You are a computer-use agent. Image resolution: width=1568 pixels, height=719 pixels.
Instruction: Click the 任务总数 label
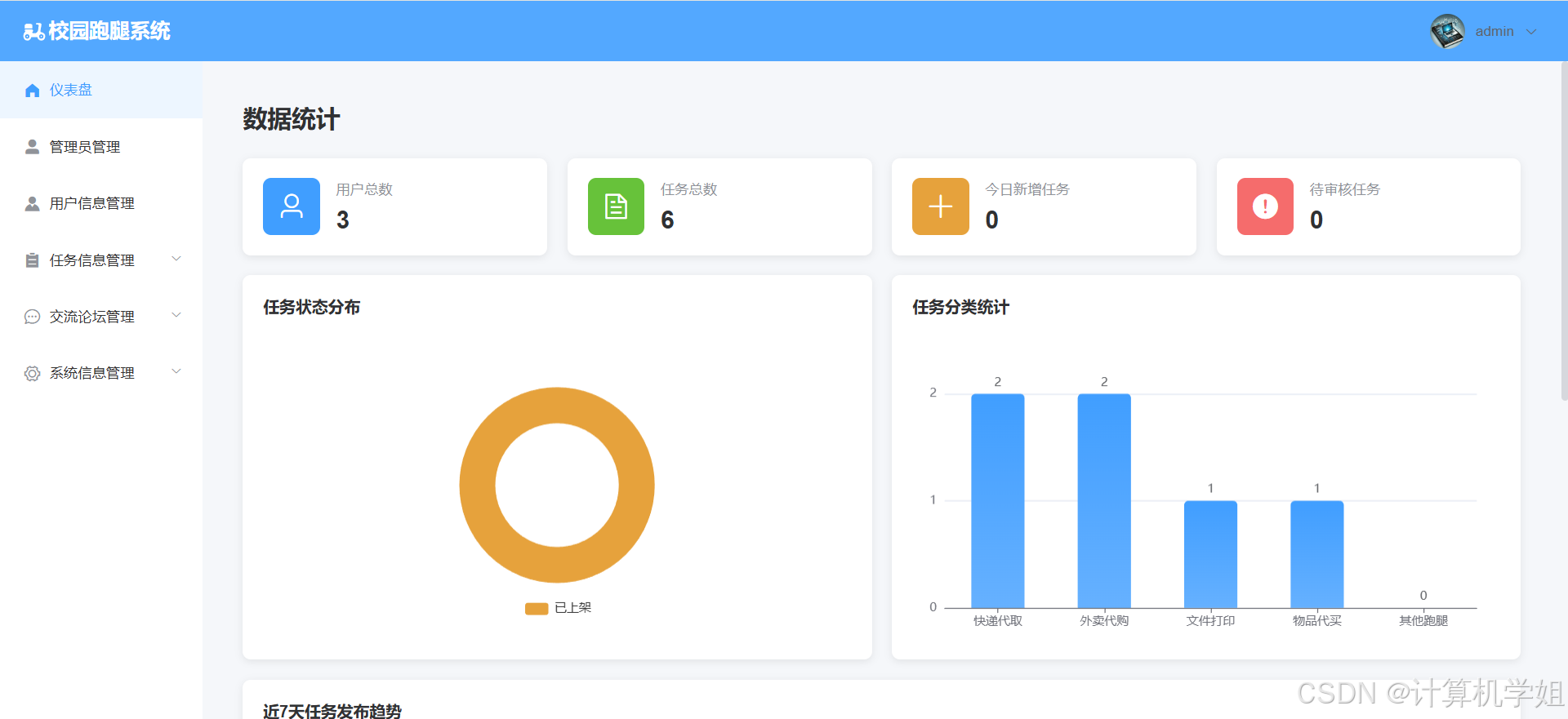[689, 189]
